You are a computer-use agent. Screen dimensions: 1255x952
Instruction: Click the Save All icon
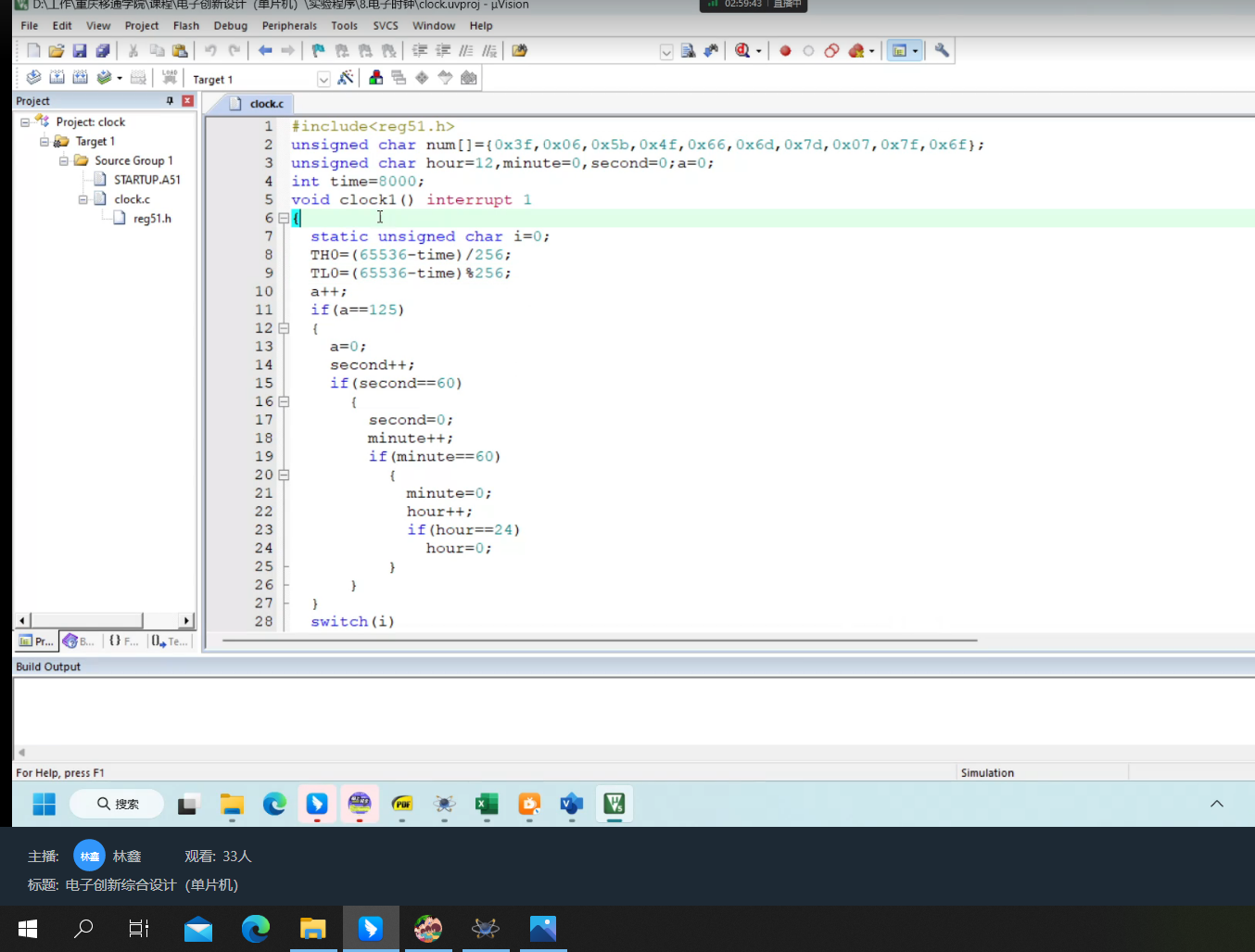coord(103,51)
